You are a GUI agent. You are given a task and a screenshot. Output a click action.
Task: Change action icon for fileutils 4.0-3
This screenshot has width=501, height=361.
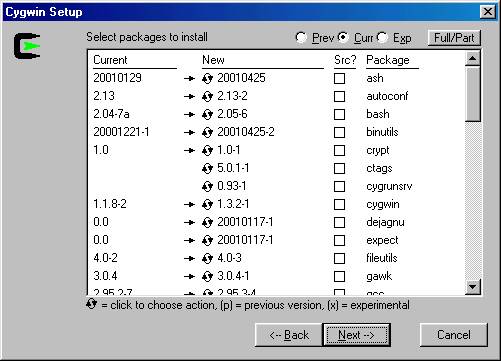[207, 259]
